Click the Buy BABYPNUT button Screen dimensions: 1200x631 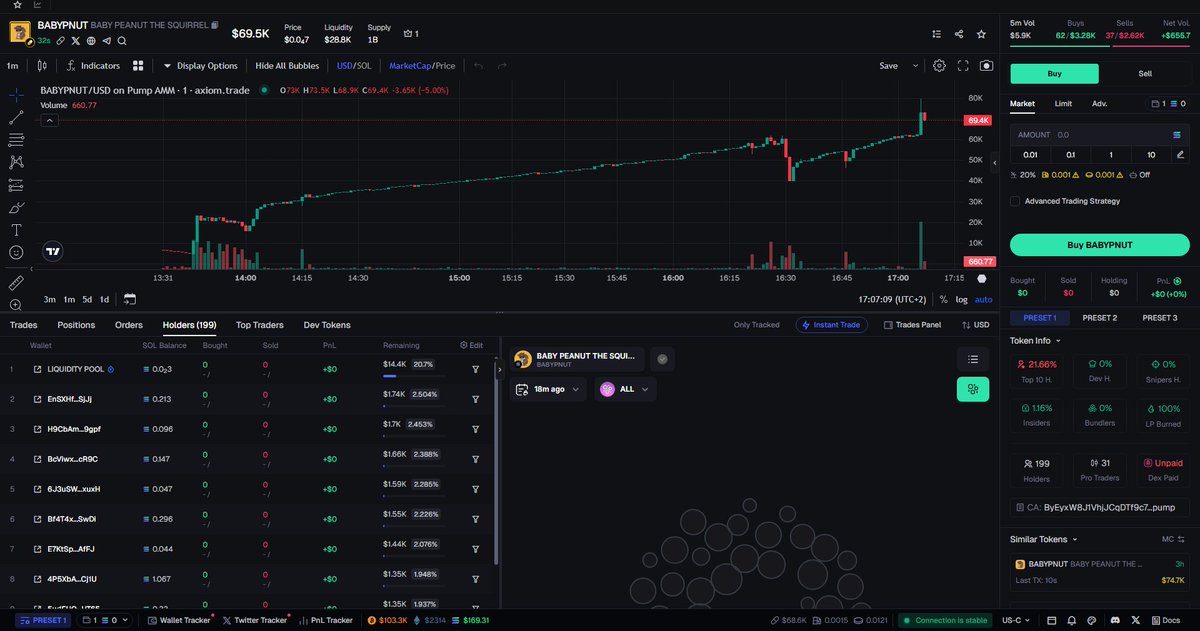(1100, 245)
